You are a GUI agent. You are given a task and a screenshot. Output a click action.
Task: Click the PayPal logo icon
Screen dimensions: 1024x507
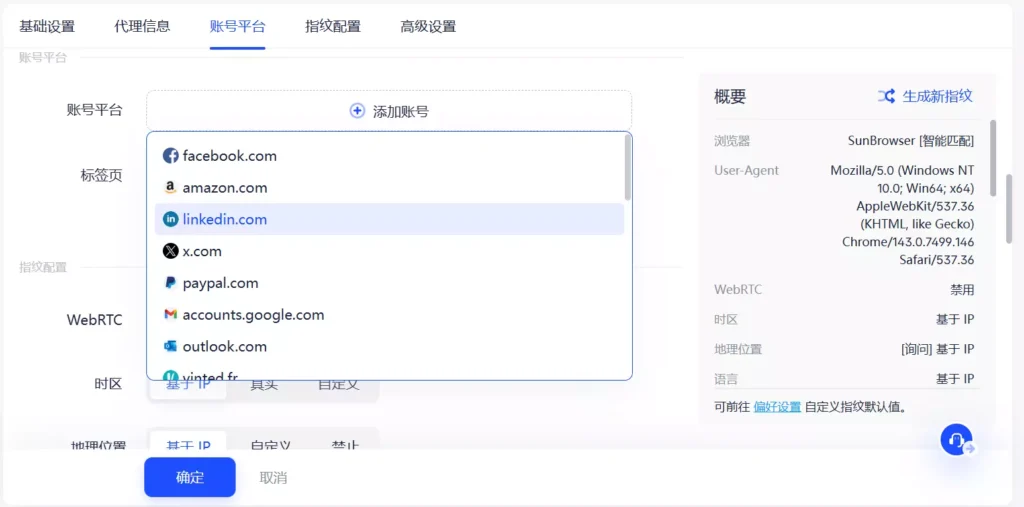170,283
